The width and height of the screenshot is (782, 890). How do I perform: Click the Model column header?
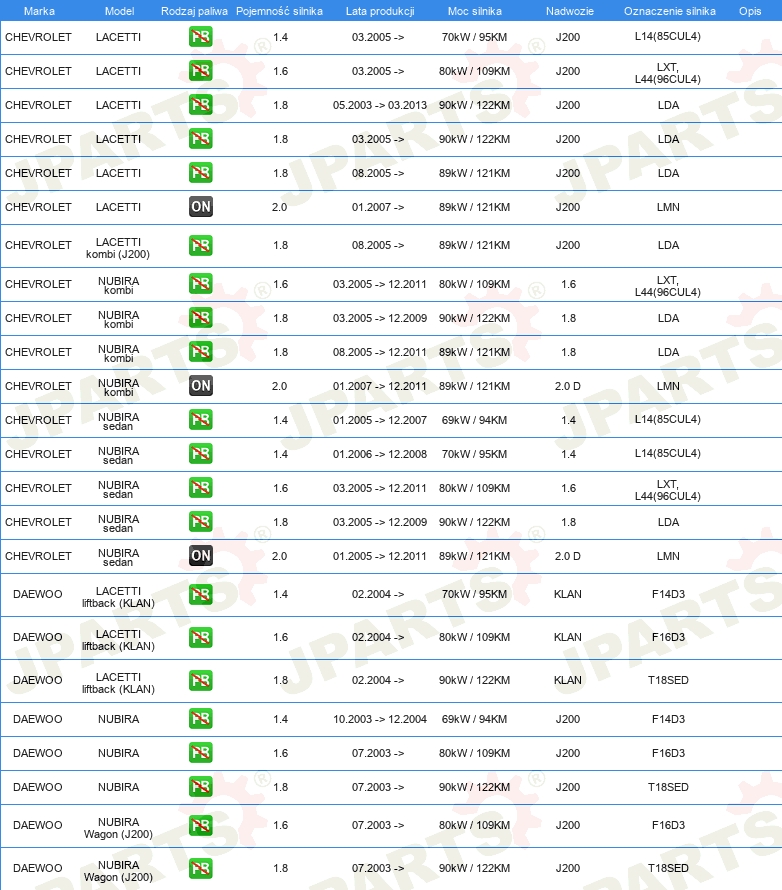pyautogui.click(x=119, y=11)
